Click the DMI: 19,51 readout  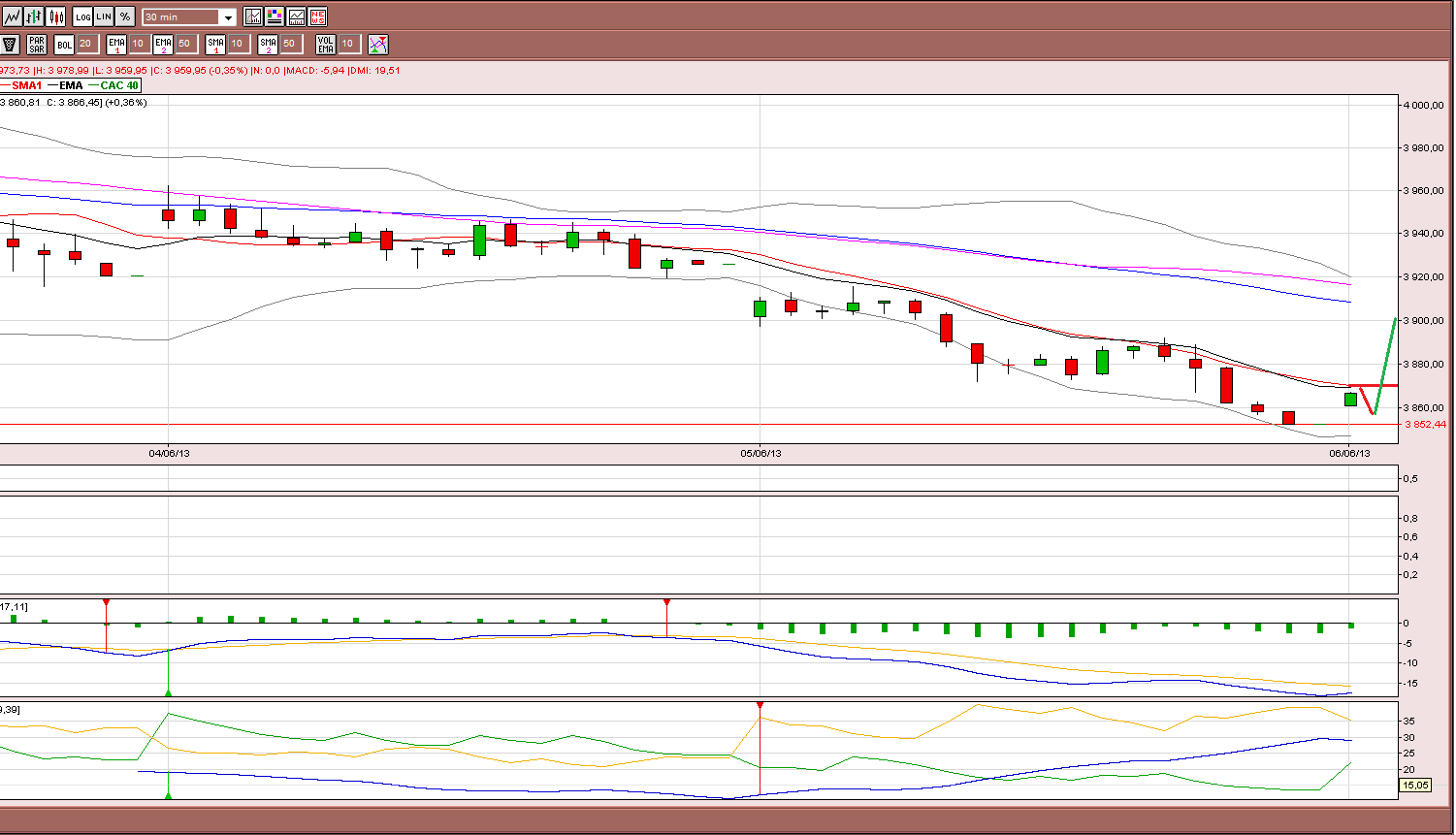[x=374, y=70]
